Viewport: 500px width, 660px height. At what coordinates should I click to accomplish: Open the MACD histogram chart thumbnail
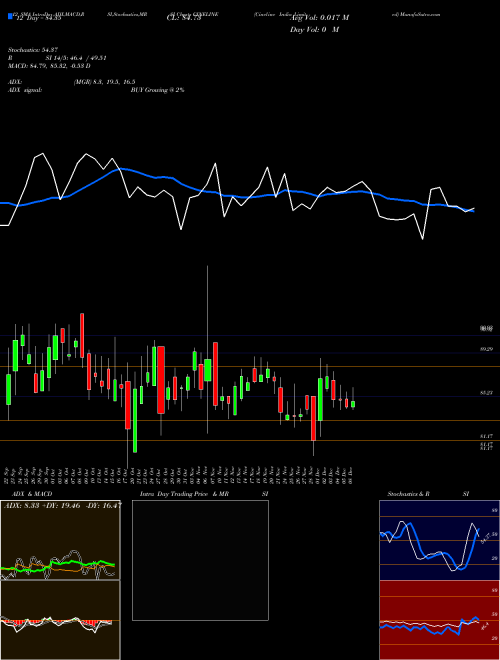[x=60, y=620]
